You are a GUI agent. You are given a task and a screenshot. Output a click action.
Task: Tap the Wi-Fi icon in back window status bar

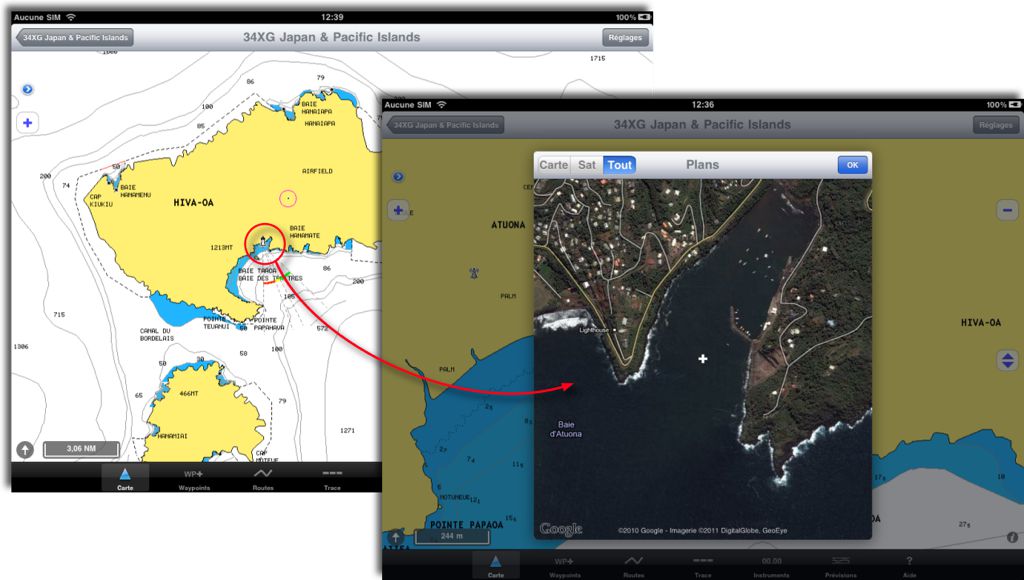71,17
